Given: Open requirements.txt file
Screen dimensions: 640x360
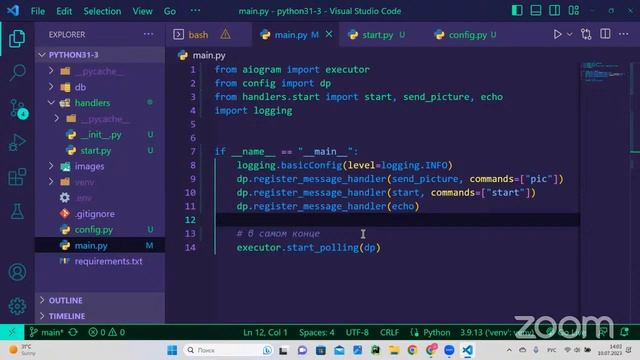Looking at the screenshot, I should (100, 261).
